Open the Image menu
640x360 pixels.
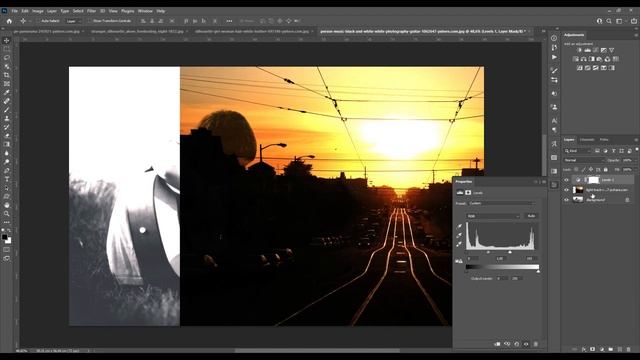coord(38,11)
